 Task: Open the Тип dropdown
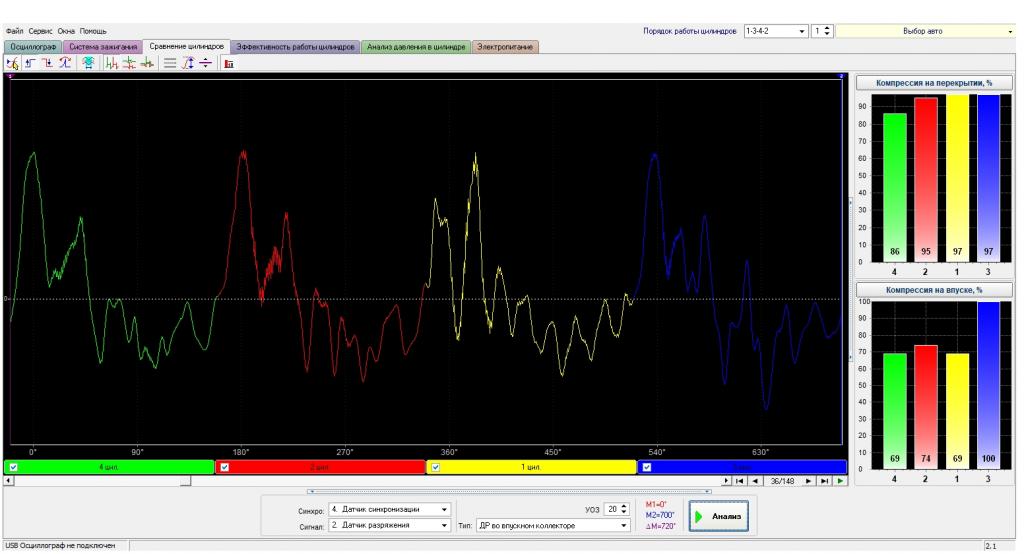(x=553, y=525)
